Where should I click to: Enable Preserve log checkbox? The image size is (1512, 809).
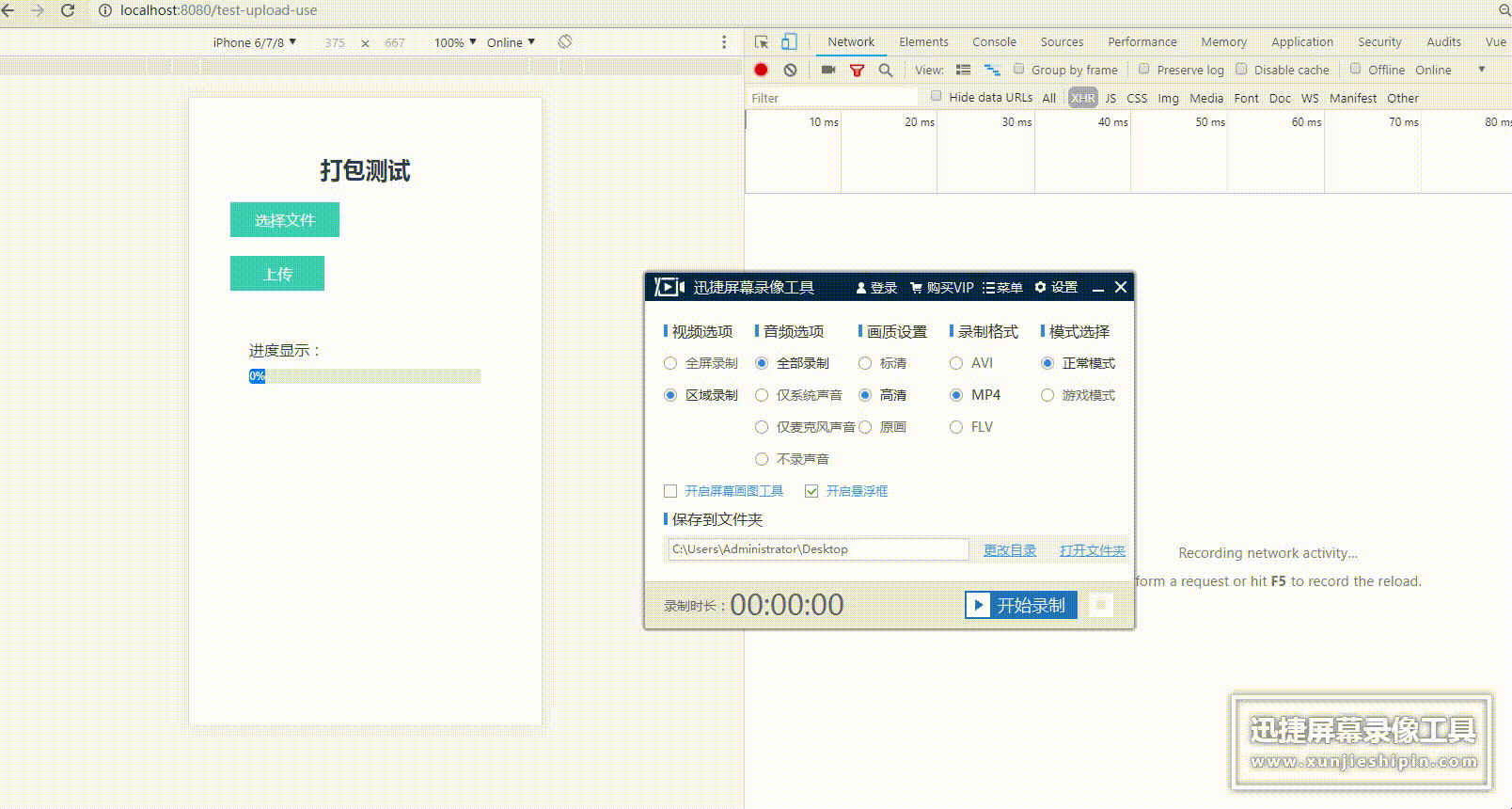coord(1144,69)
